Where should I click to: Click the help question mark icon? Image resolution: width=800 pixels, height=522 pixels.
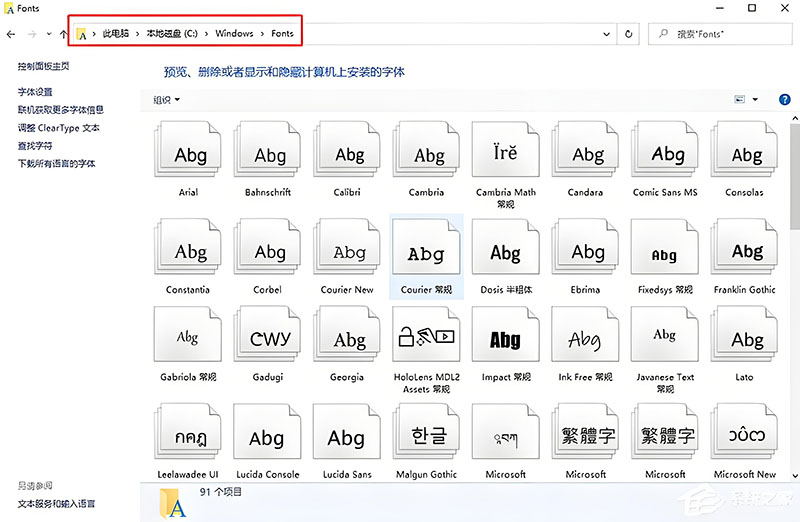click(x=785, y=100)
